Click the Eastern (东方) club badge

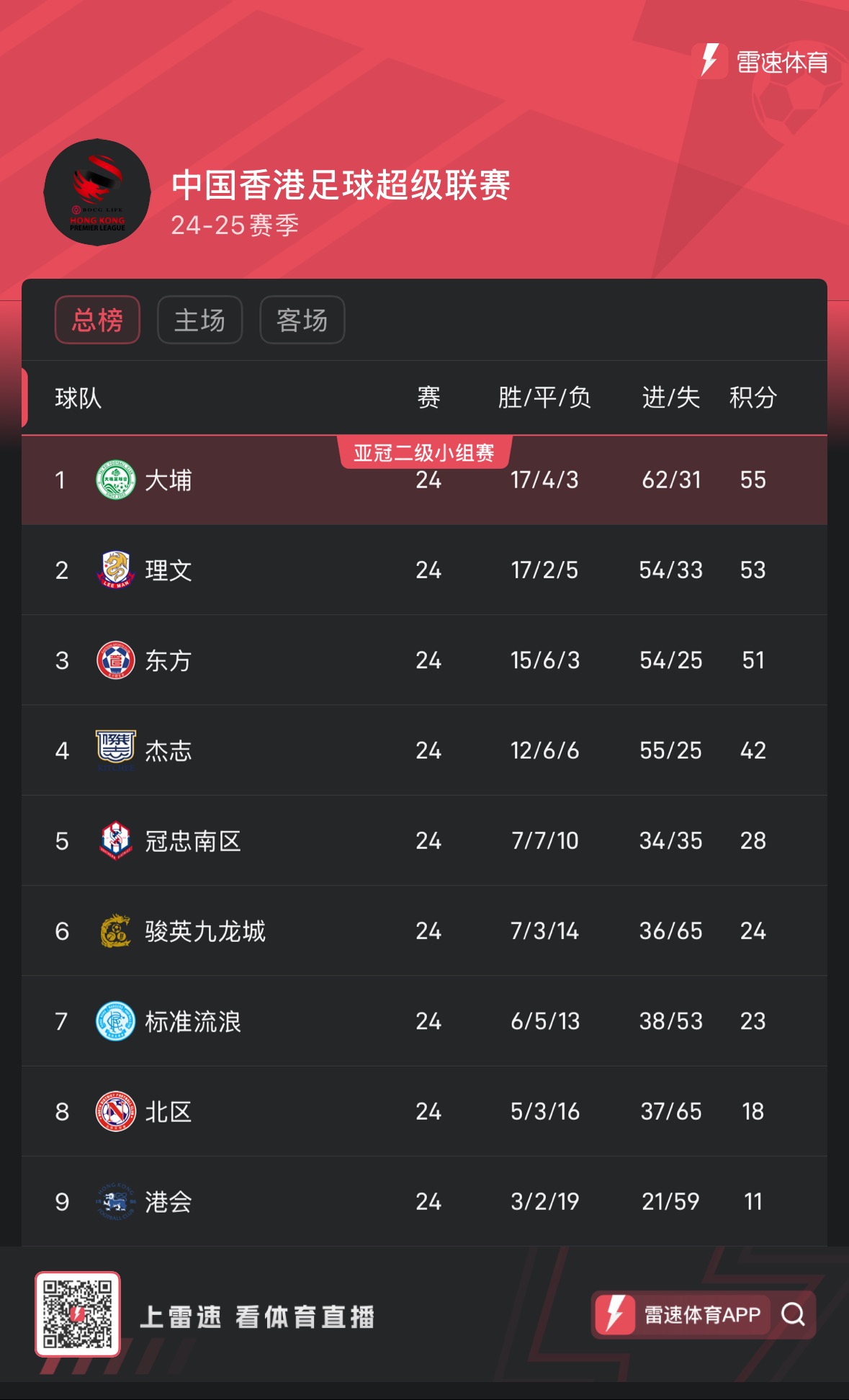115,660
